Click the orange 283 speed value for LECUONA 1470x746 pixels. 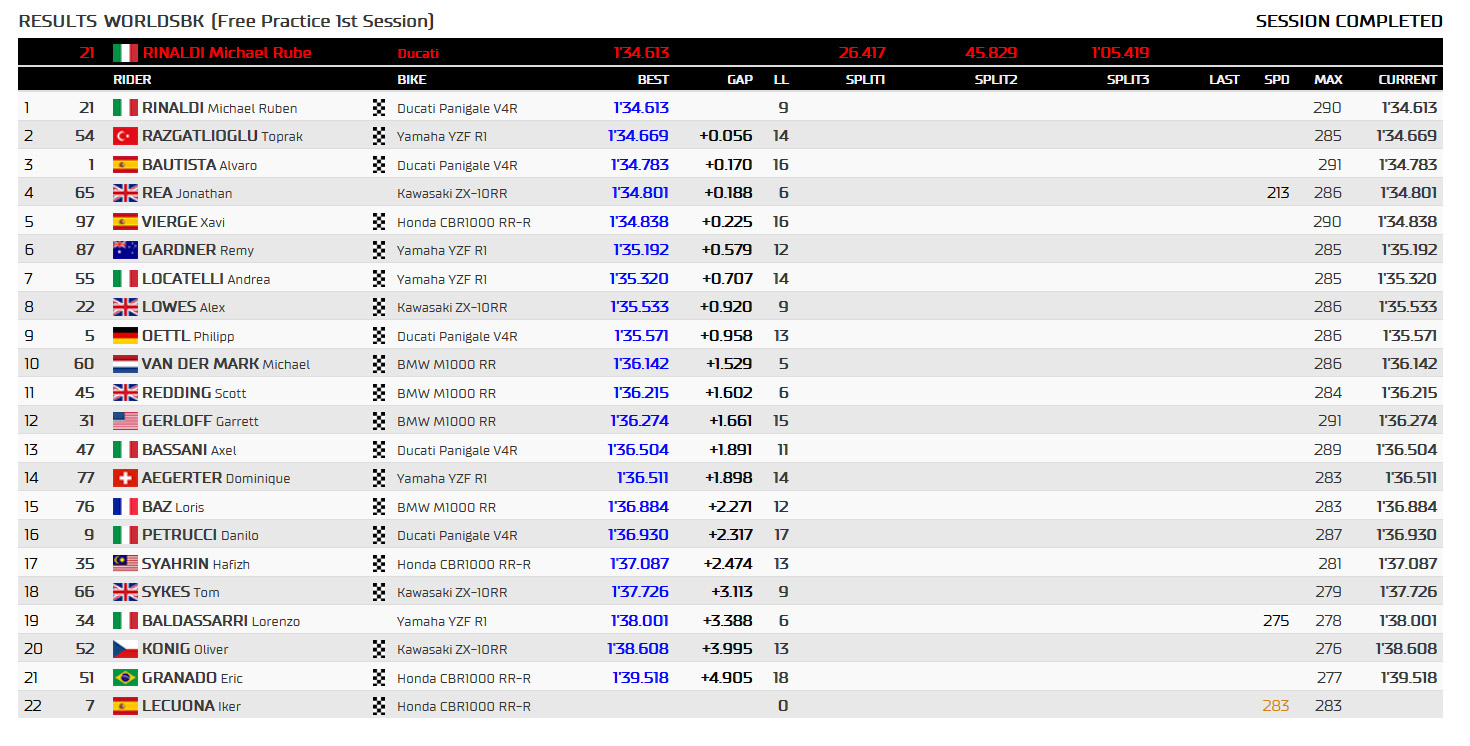1276,706
